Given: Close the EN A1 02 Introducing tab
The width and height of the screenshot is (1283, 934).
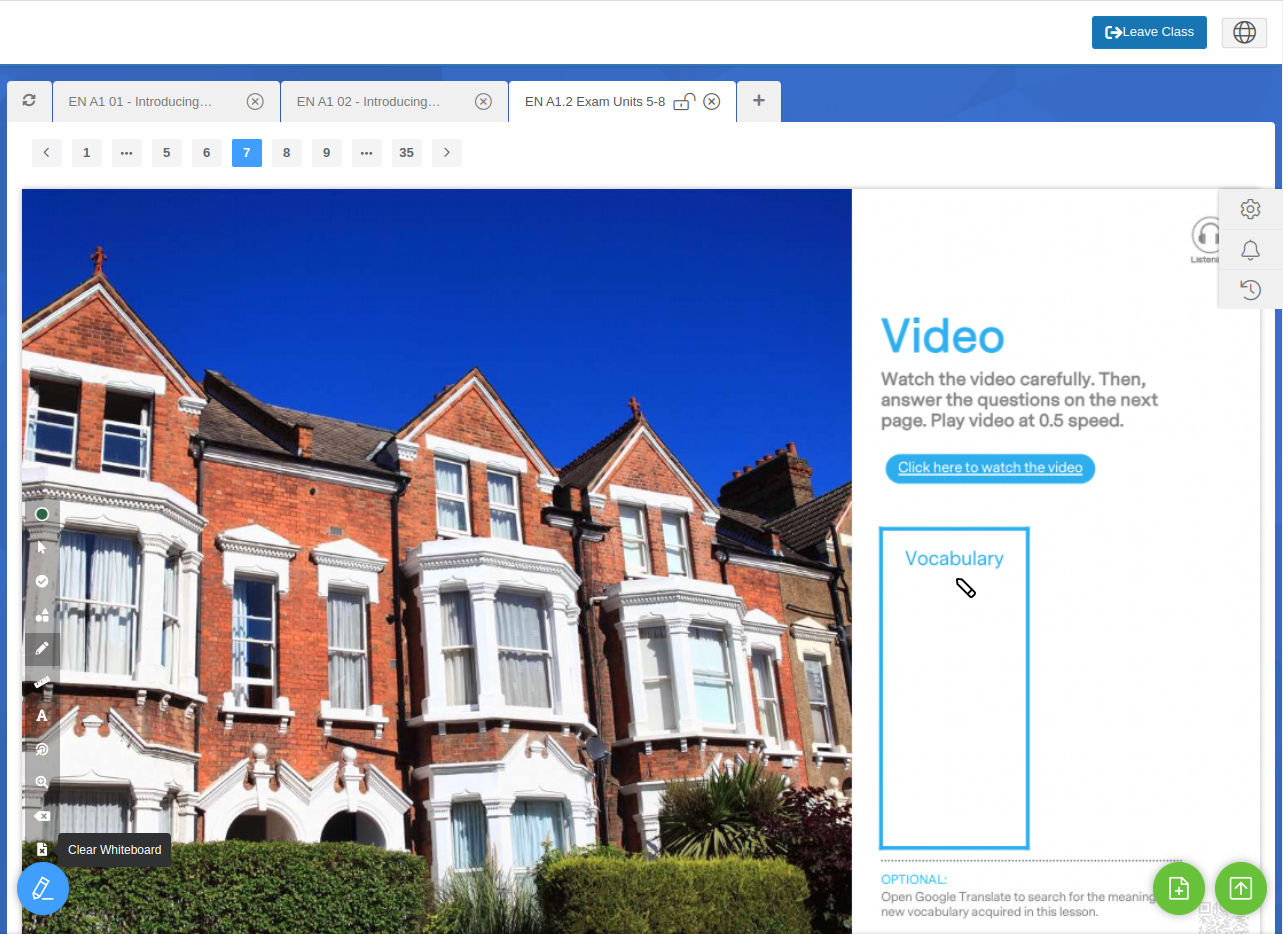Looking at the screenshot, I should coord(483,101).
